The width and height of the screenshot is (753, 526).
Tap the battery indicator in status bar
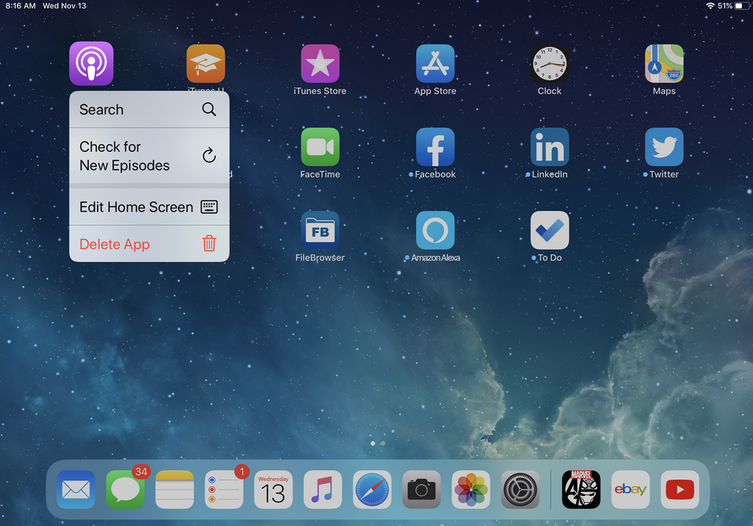pyautogui.click(x=742, y=6)
